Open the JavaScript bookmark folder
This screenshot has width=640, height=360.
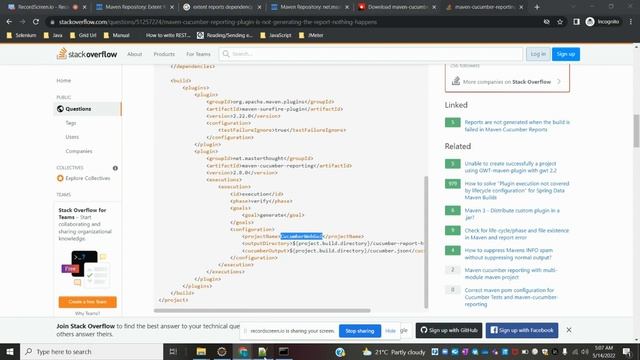point(276,36)
